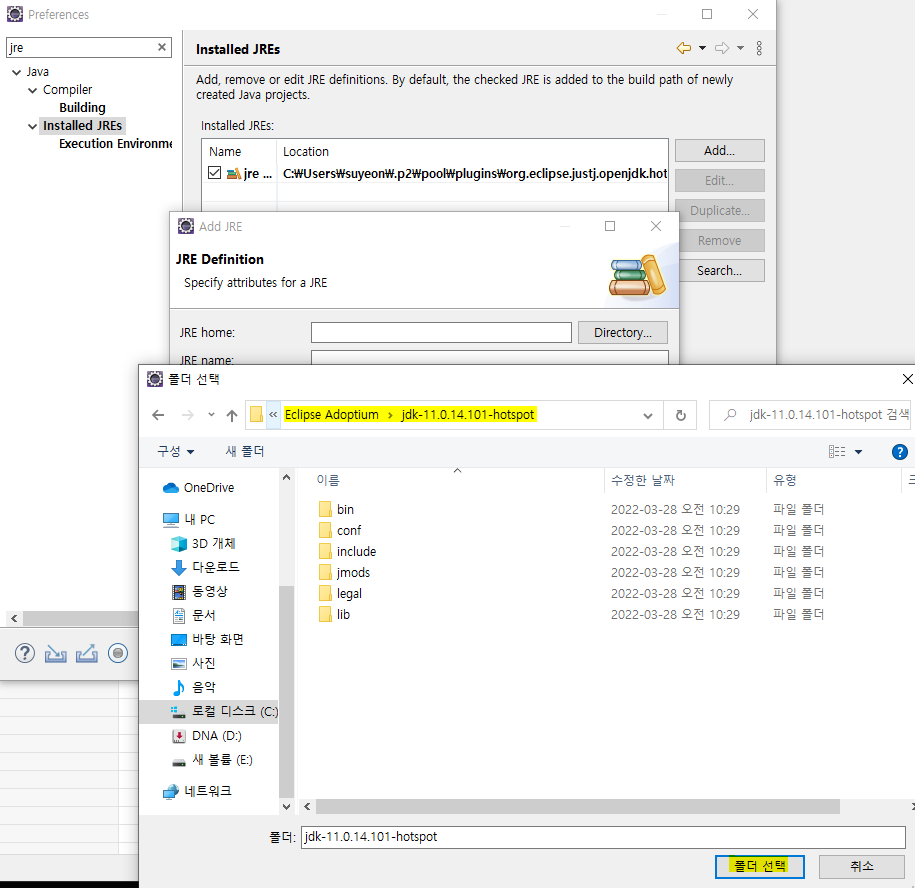Click Eclipse Adoptium breadcrumb segment

click(x=331, y=415)
